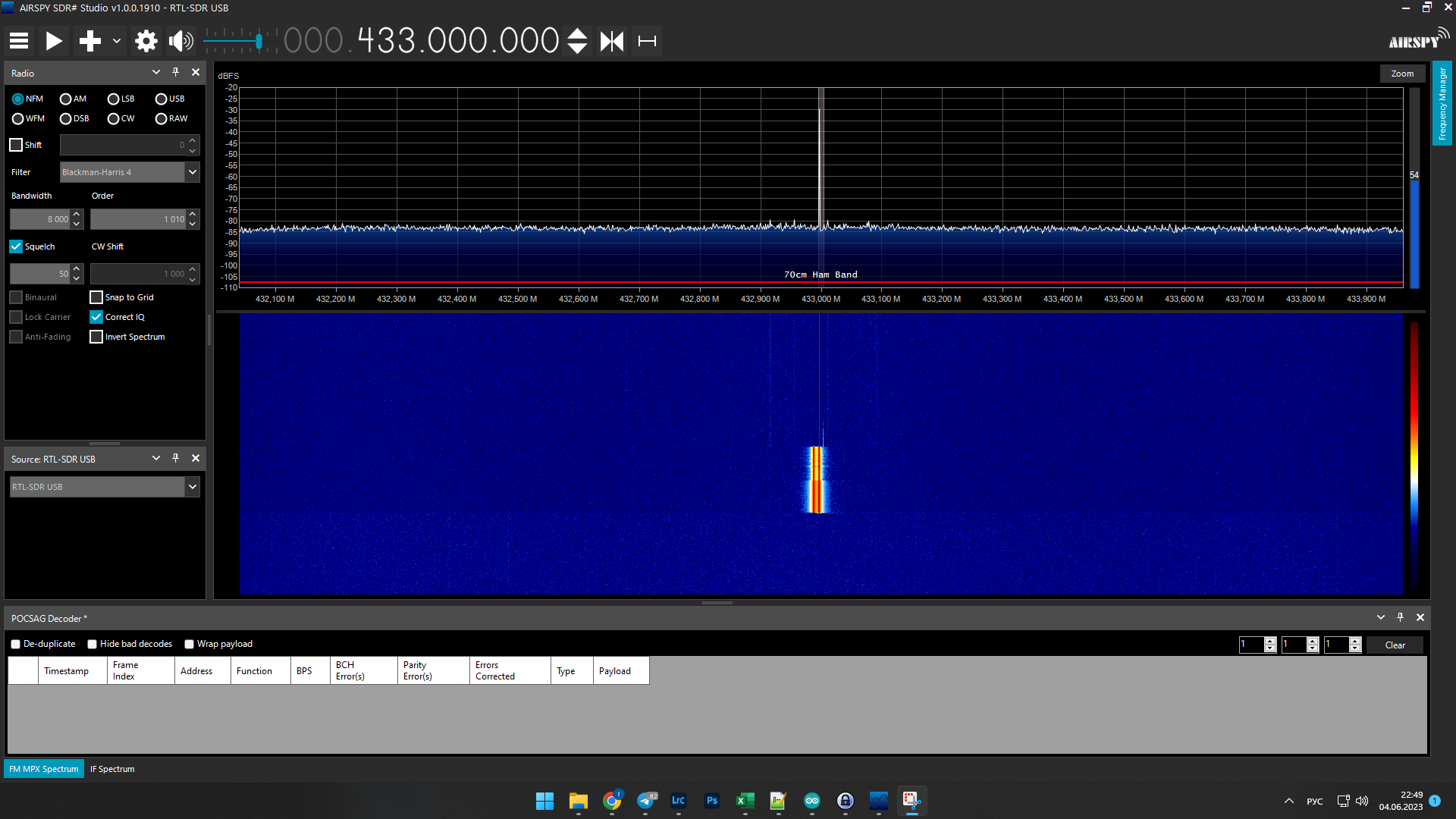Click the Bandwidth value field
This screenshot has height=819, width=1456.
click(40, 219)
